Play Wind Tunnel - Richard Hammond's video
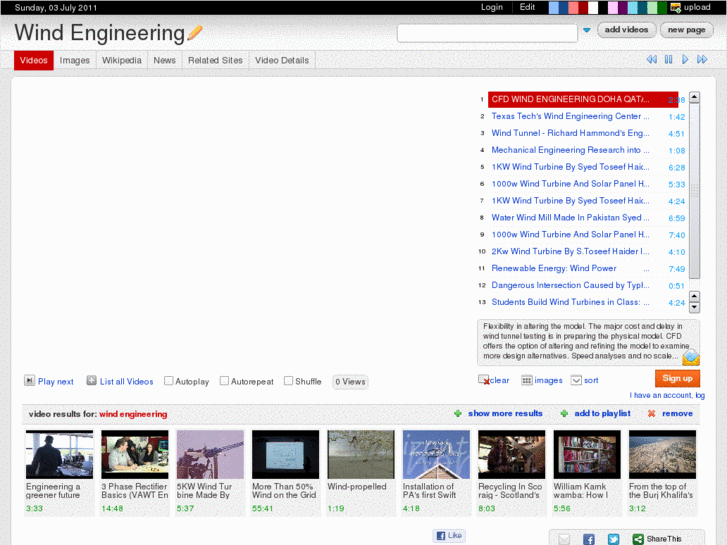The height and width of the screenshot is (545, 727). coord(570,133)
